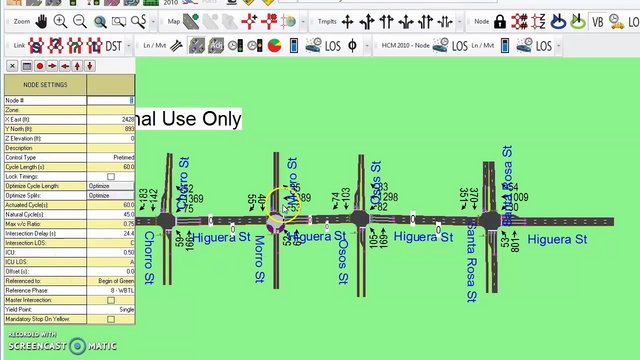Click the Reference Phase 8 - WBTL value

[111, 290]
